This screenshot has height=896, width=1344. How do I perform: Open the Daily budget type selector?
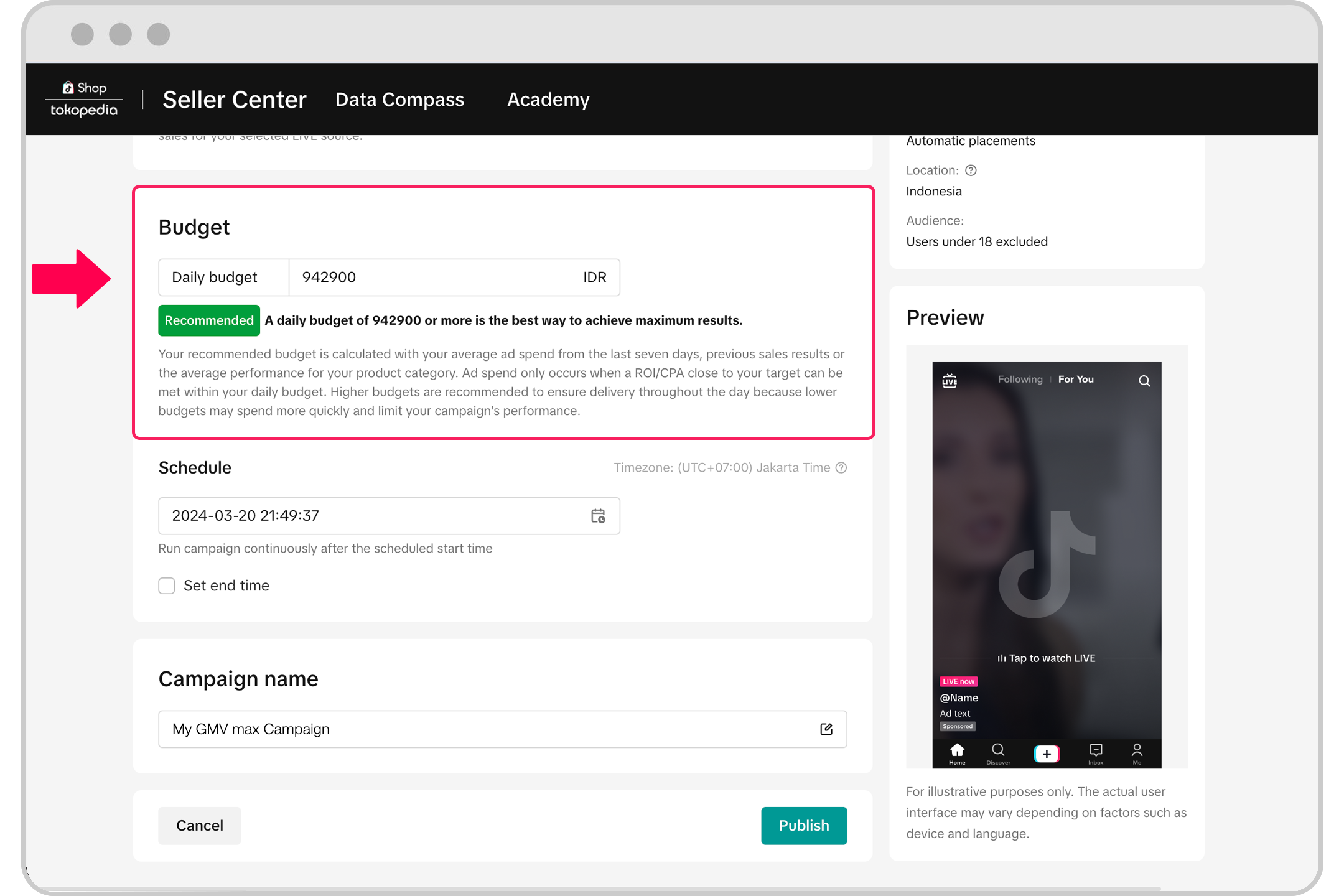[223, 278]
